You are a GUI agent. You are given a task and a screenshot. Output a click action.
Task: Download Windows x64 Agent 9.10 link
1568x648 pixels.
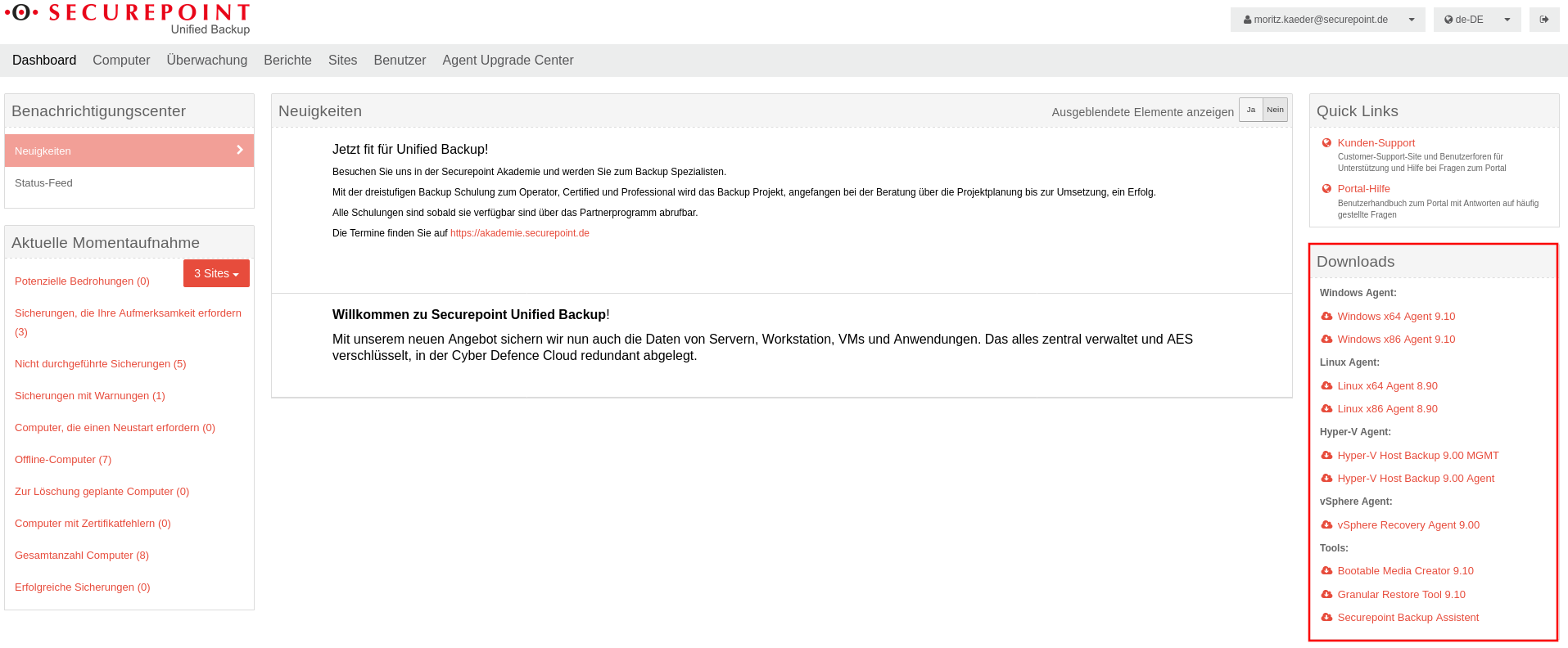[x=1397, y=316]
